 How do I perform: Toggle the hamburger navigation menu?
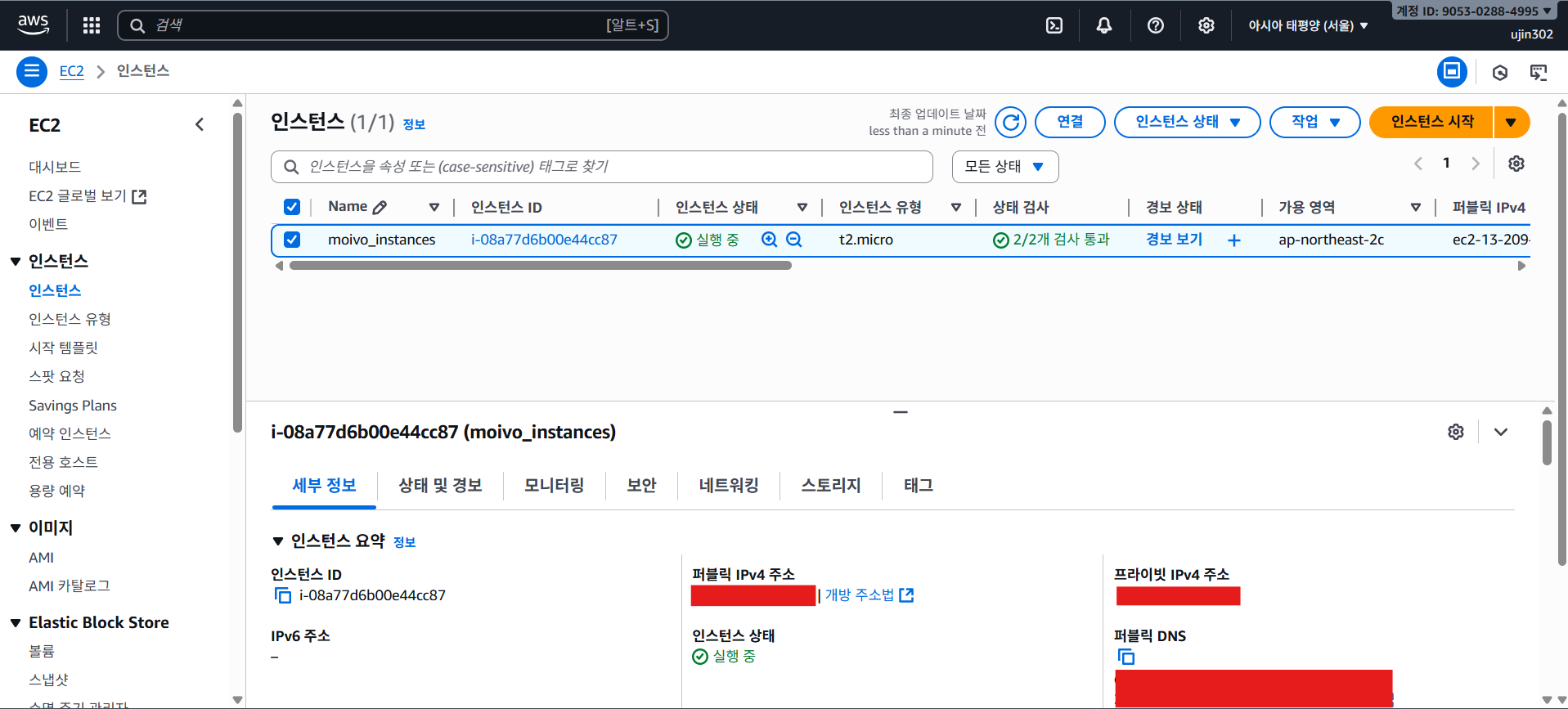click(x=32, y=72)
